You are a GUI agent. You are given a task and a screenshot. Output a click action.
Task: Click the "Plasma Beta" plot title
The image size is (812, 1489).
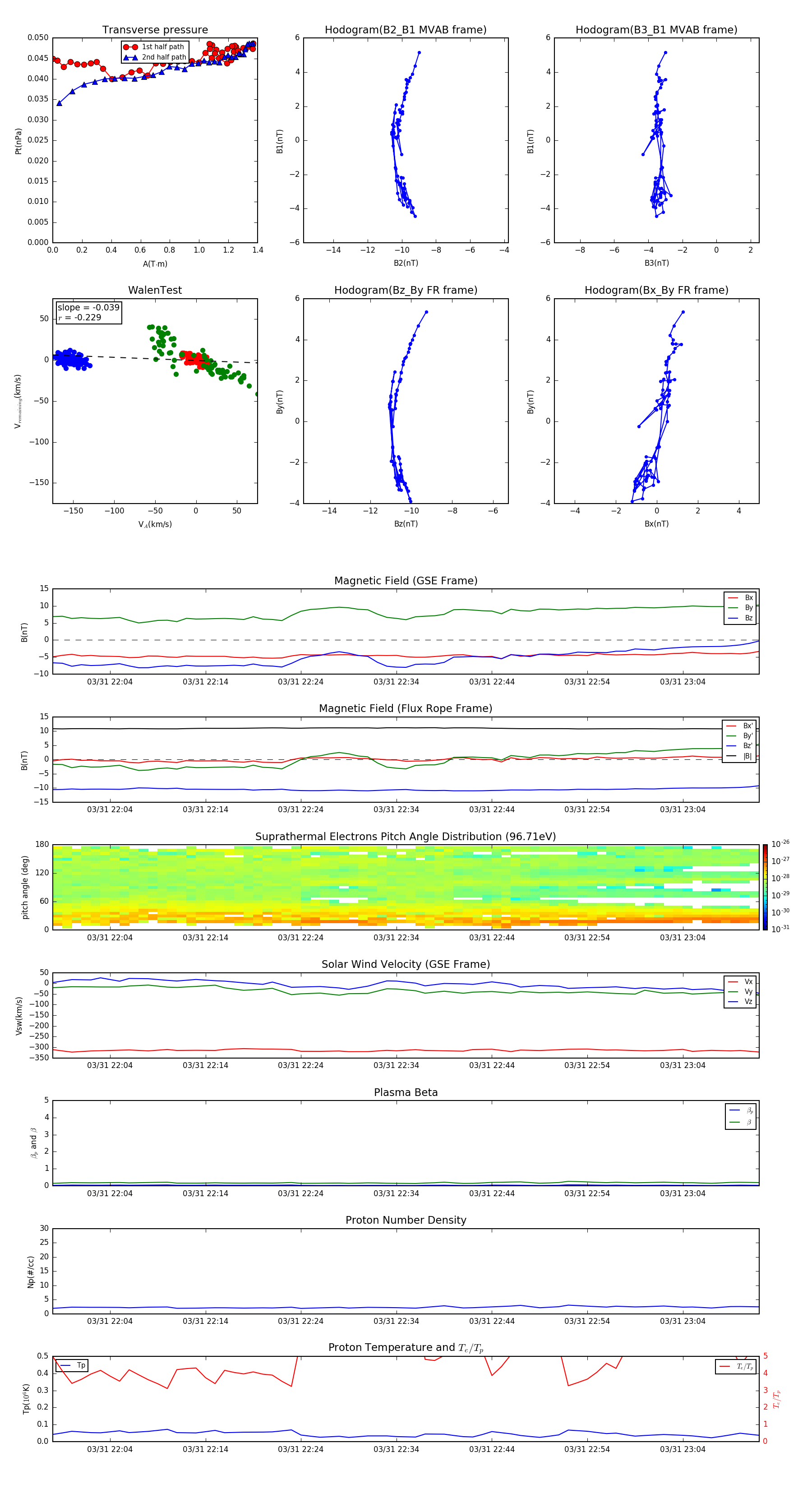coord(406,1092)
